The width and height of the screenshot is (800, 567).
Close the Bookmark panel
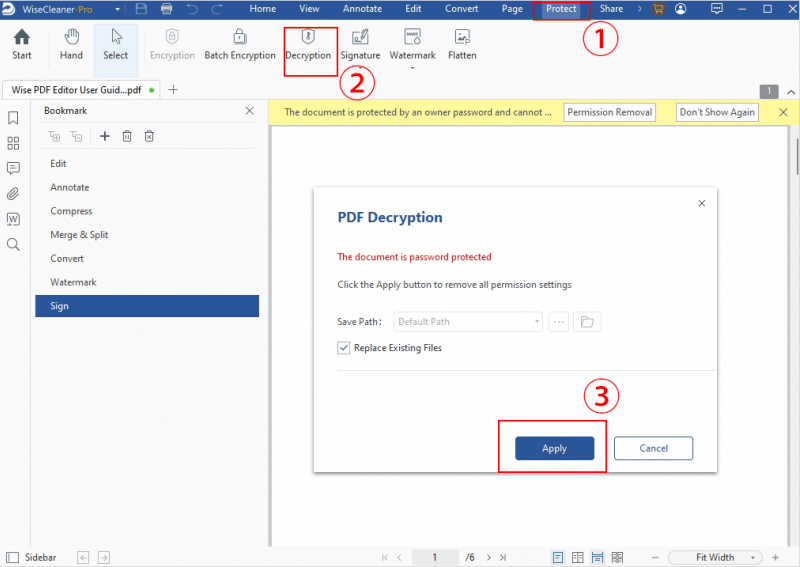click(x=249, y=111)
